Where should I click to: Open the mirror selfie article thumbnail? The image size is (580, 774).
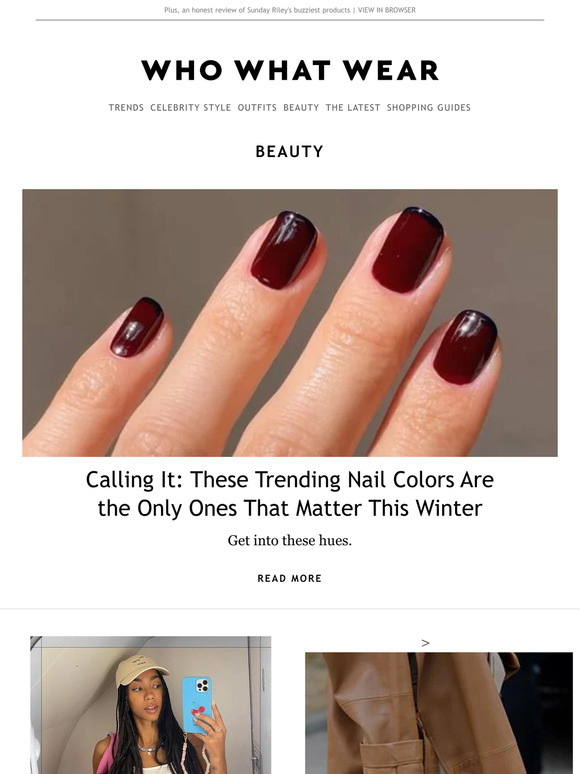(x=151, y=705)
